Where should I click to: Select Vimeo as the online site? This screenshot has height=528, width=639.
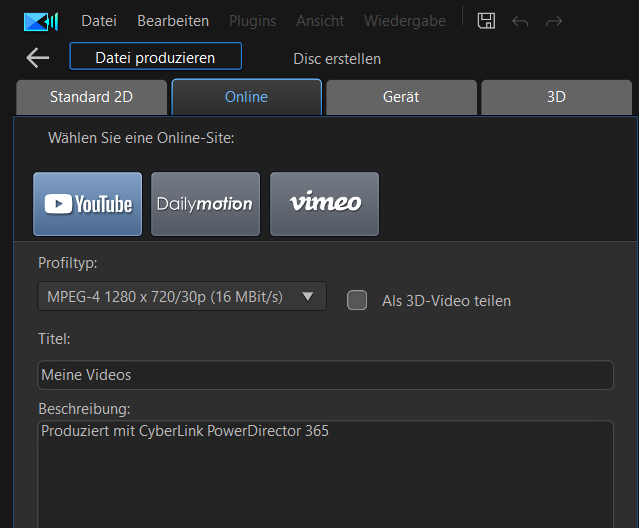pos(324,204)
